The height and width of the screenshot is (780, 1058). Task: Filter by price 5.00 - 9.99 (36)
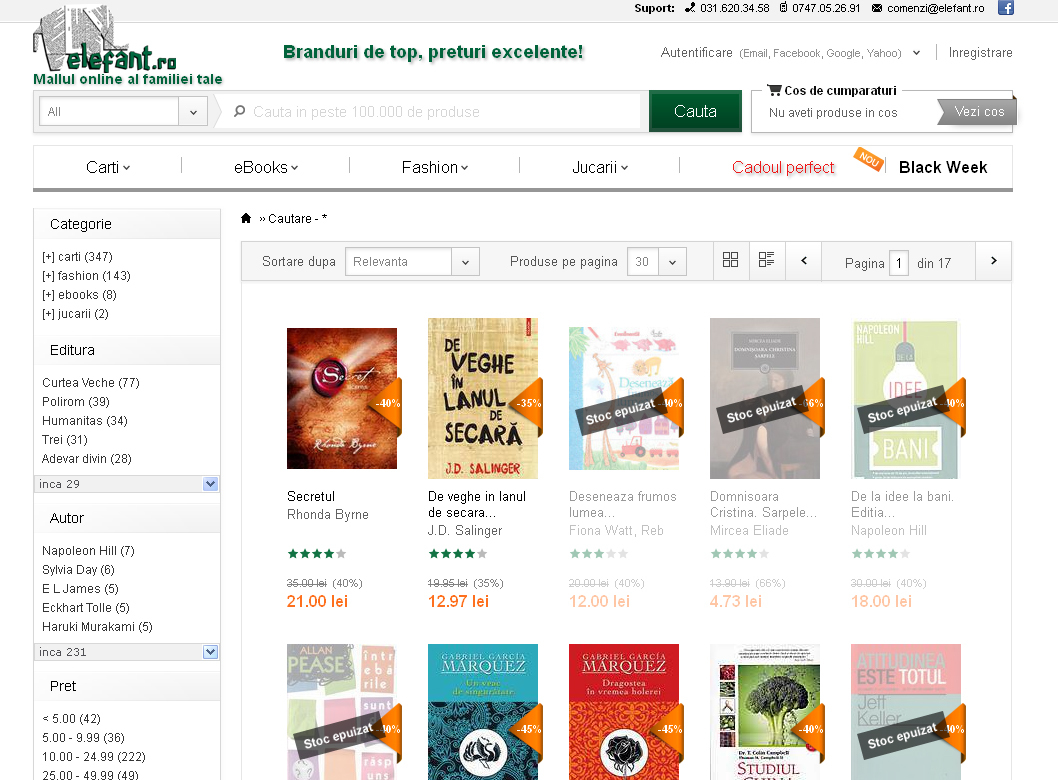click(x=83, y=737)
